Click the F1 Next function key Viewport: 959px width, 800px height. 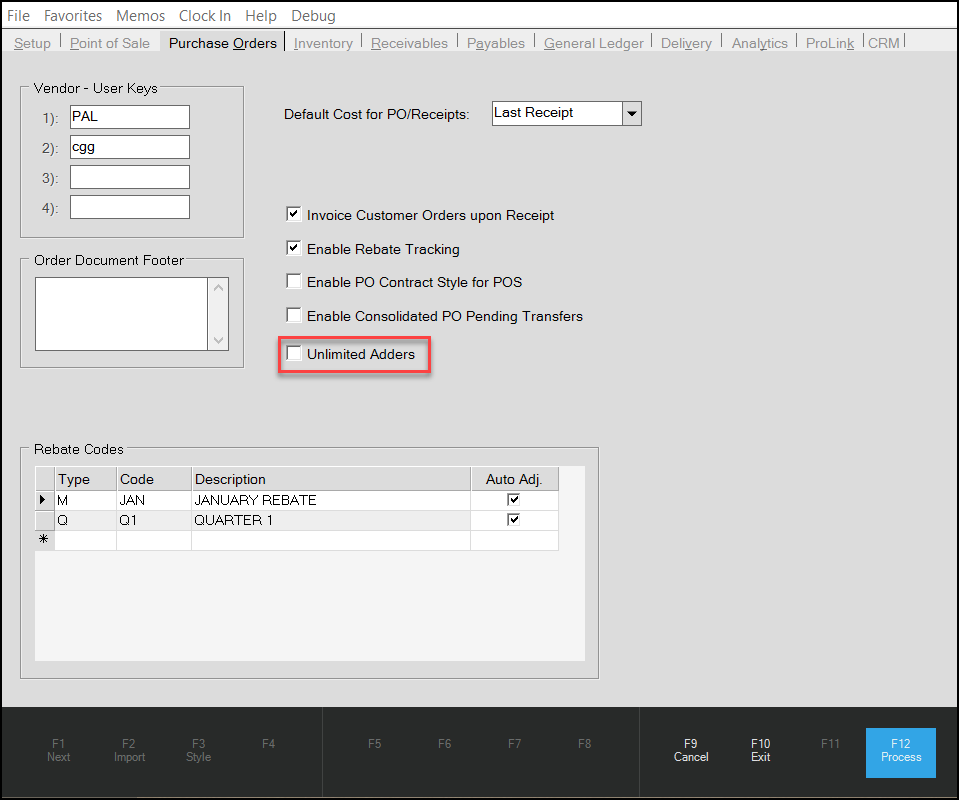pos(59,750)
